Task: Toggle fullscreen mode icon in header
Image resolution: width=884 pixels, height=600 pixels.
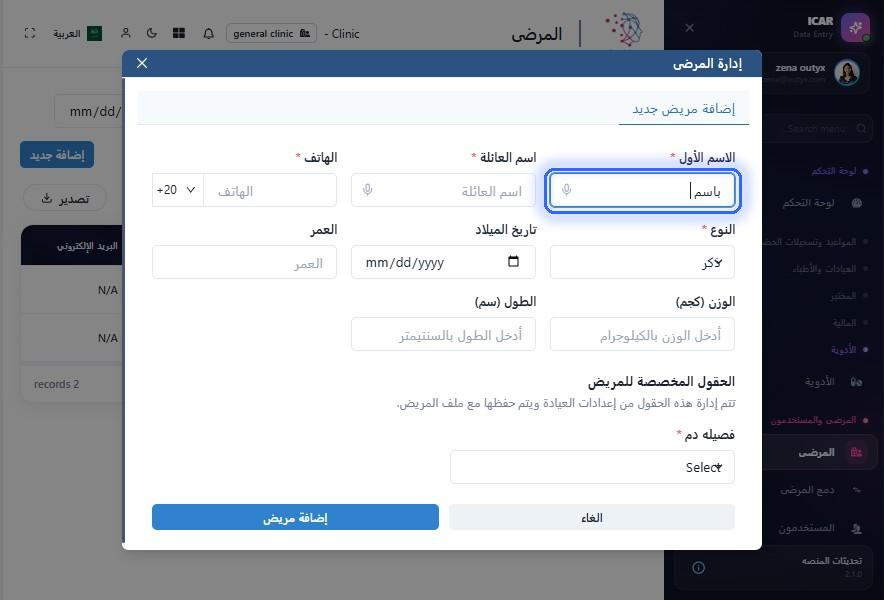Action: (x=30, y=33)
